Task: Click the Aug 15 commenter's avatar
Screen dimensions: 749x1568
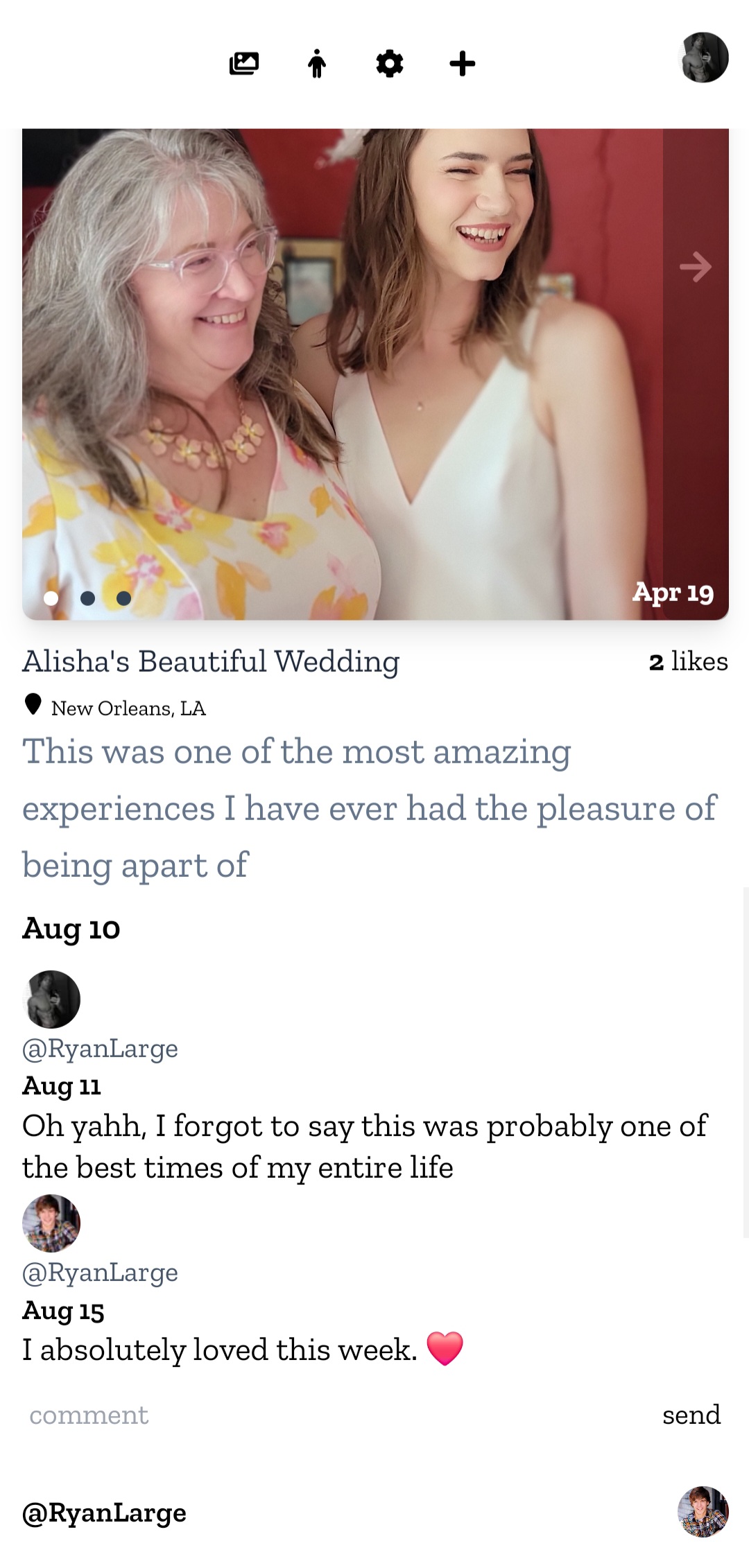Action: pyautogui.click(x=51, y=1223)
